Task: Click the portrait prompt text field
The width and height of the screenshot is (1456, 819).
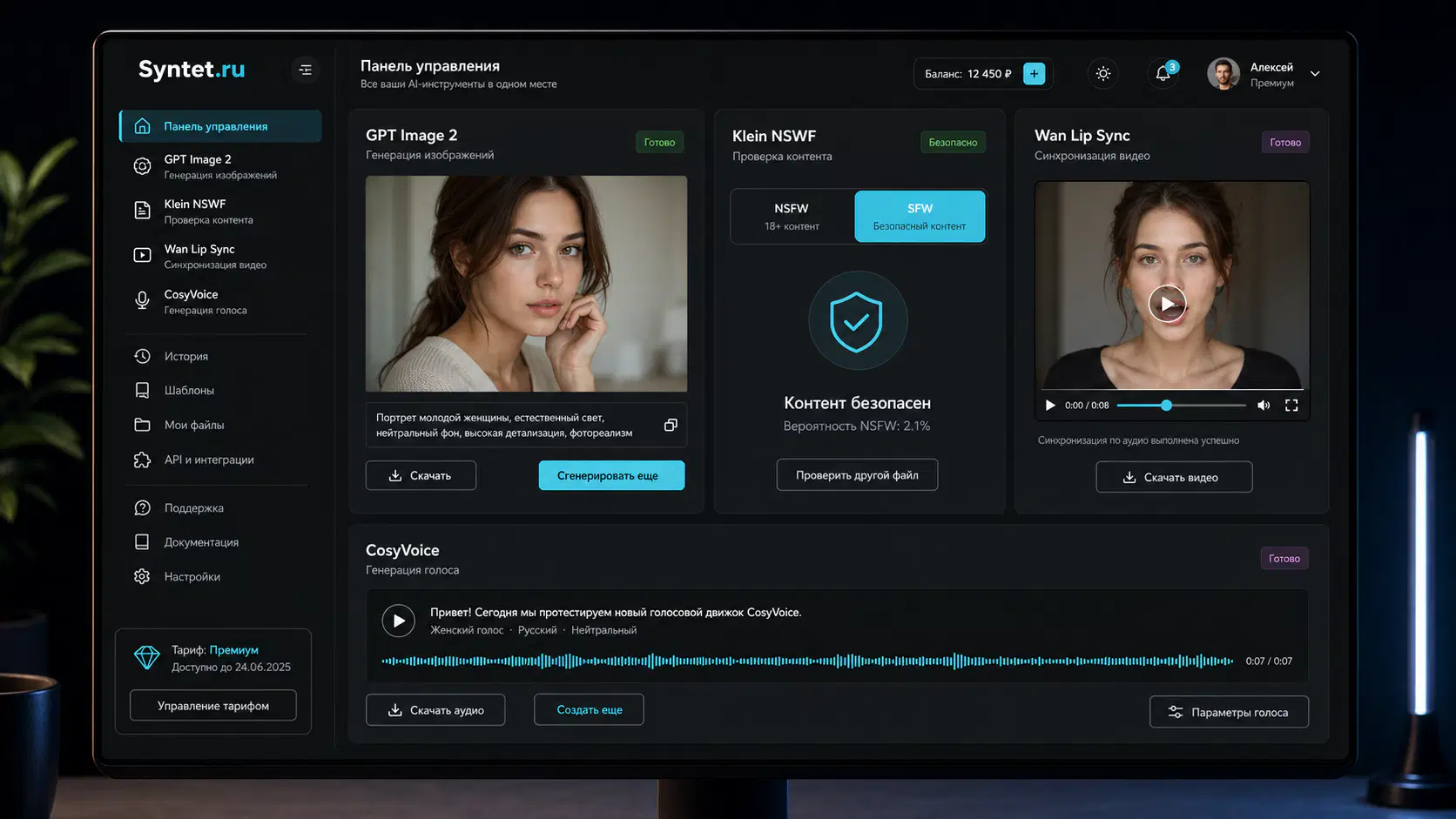Action: [526, 425]
